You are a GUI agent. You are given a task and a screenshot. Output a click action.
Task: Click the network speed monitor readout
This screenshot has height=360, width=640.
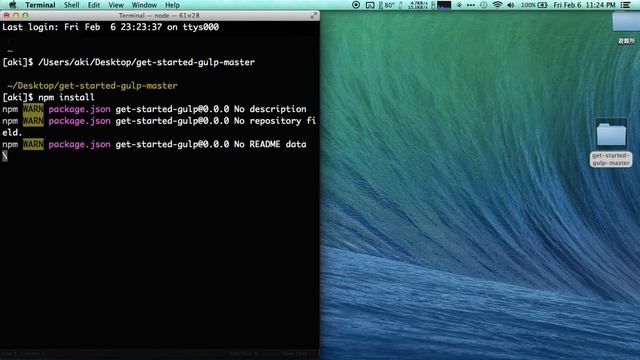tap(418, 5)
